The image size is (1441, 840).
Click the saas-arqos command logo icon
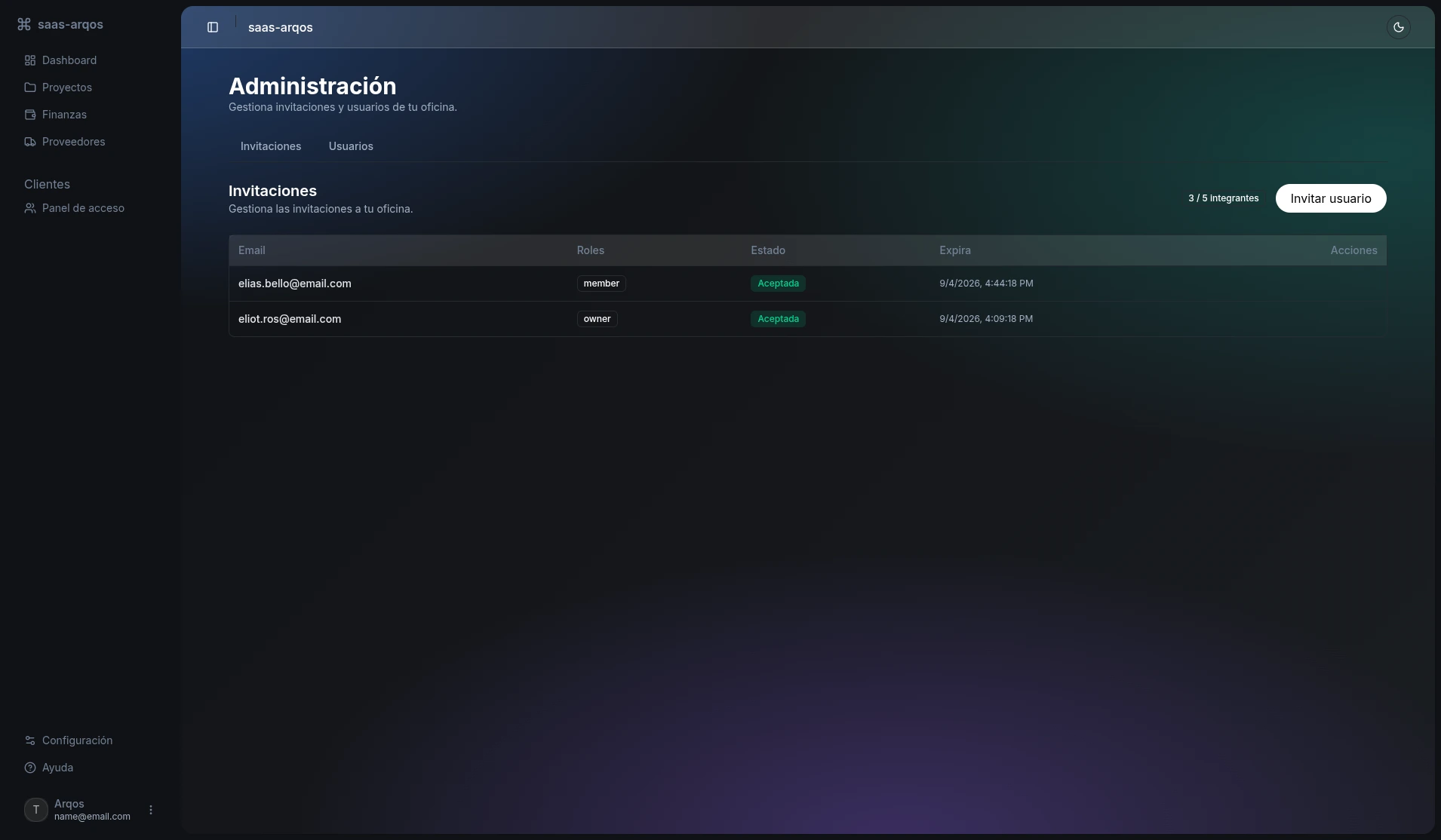(24, 24)
